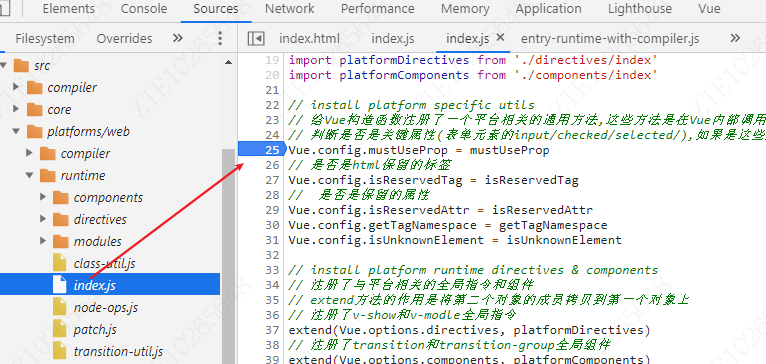Image resolution: width=766 pixels, height=364 pixels.
Task: Open patch.js file in tree
Action: (x=95, y=330)
